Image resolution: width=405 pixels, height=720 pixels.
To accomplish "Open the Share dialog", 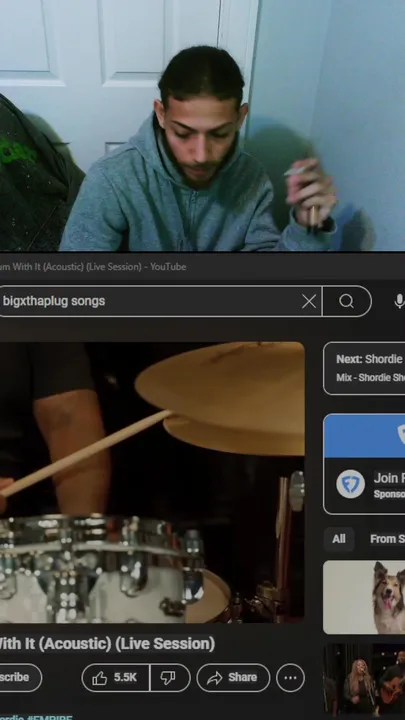I will (233, 677).
